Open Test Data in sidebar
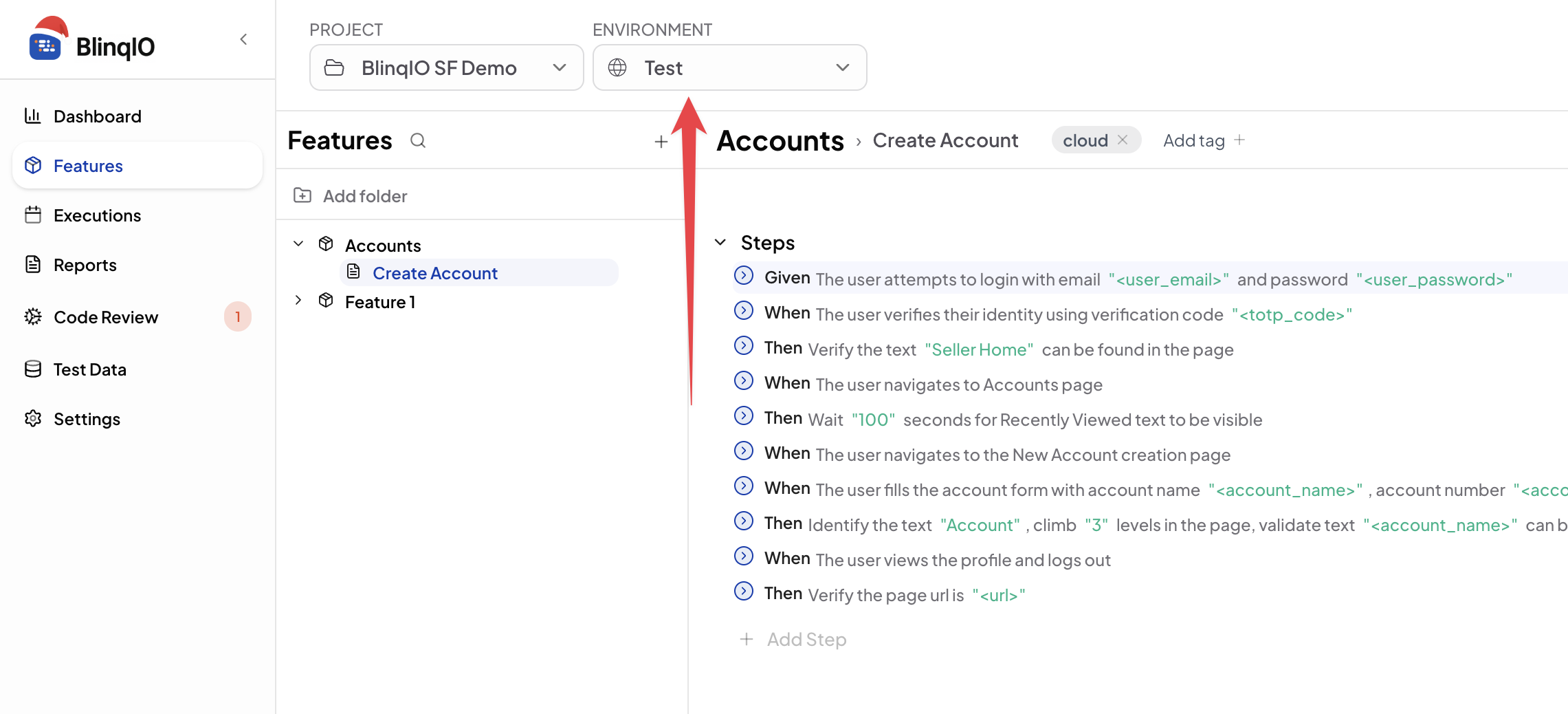The height and width of the screenshot is (714, 1568). pos(89,369)
